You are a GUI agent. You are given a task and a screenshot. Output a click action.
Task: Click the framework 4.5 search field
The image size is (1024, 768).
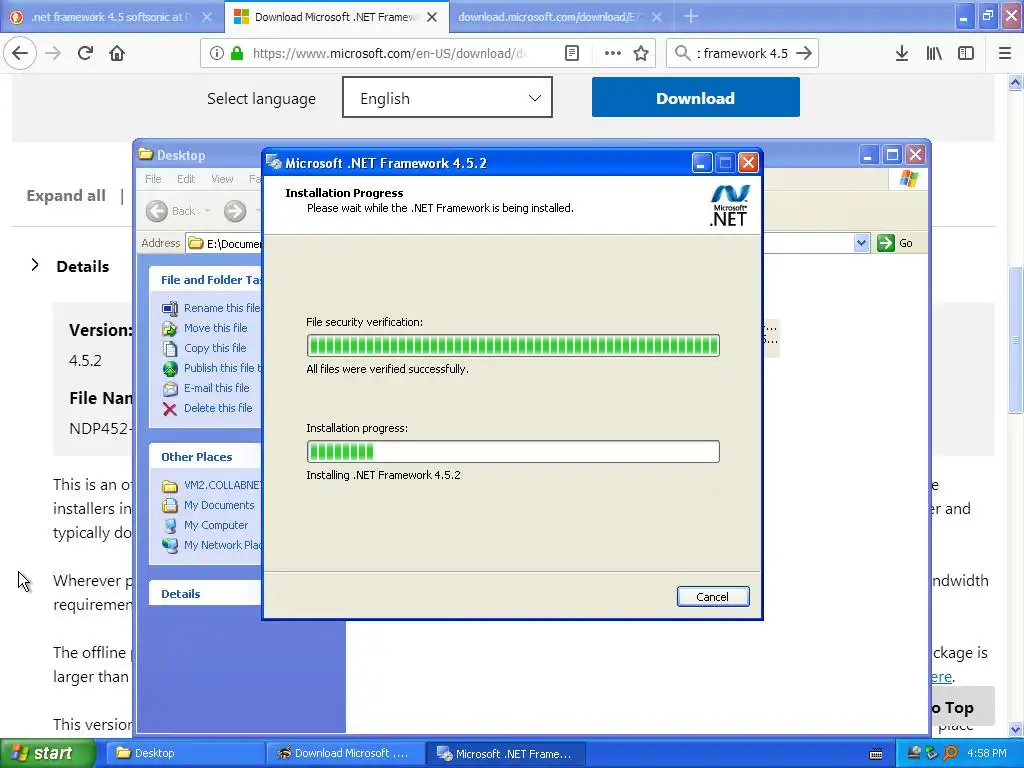tap(742, 54)
